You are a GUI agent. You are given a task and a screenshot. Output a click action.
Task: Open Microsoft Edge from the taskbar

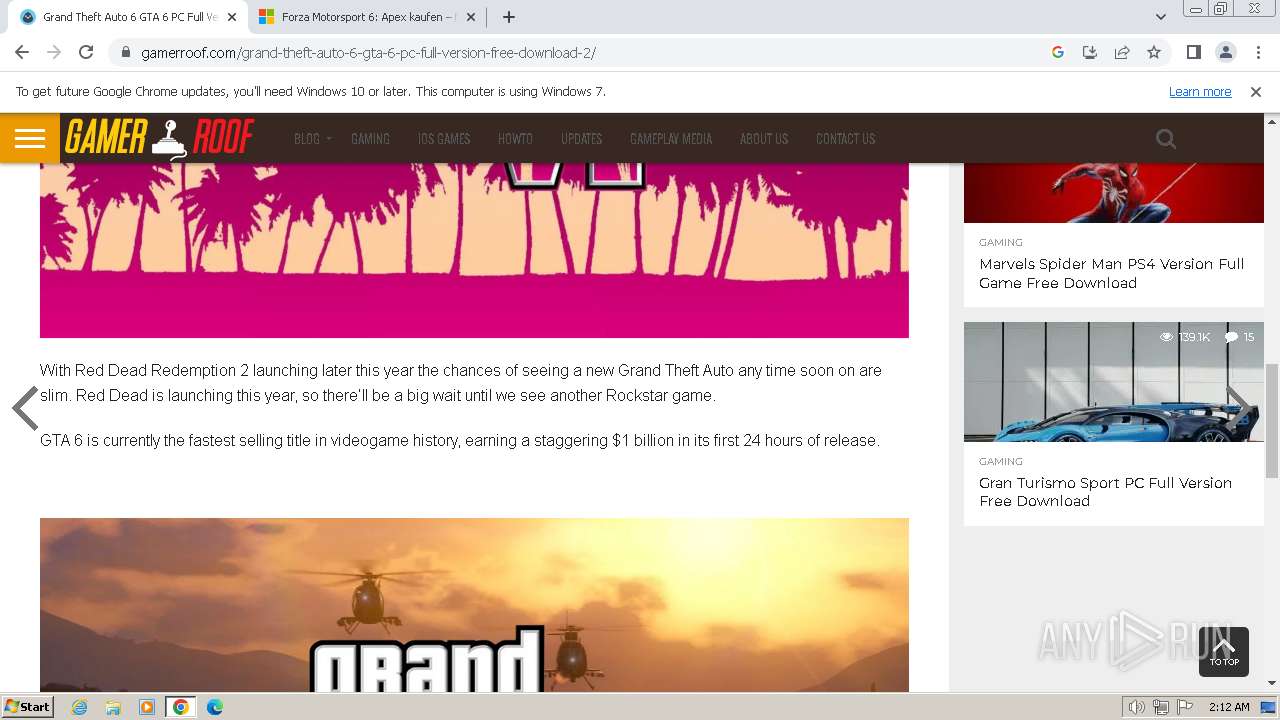tap(214, 707)
